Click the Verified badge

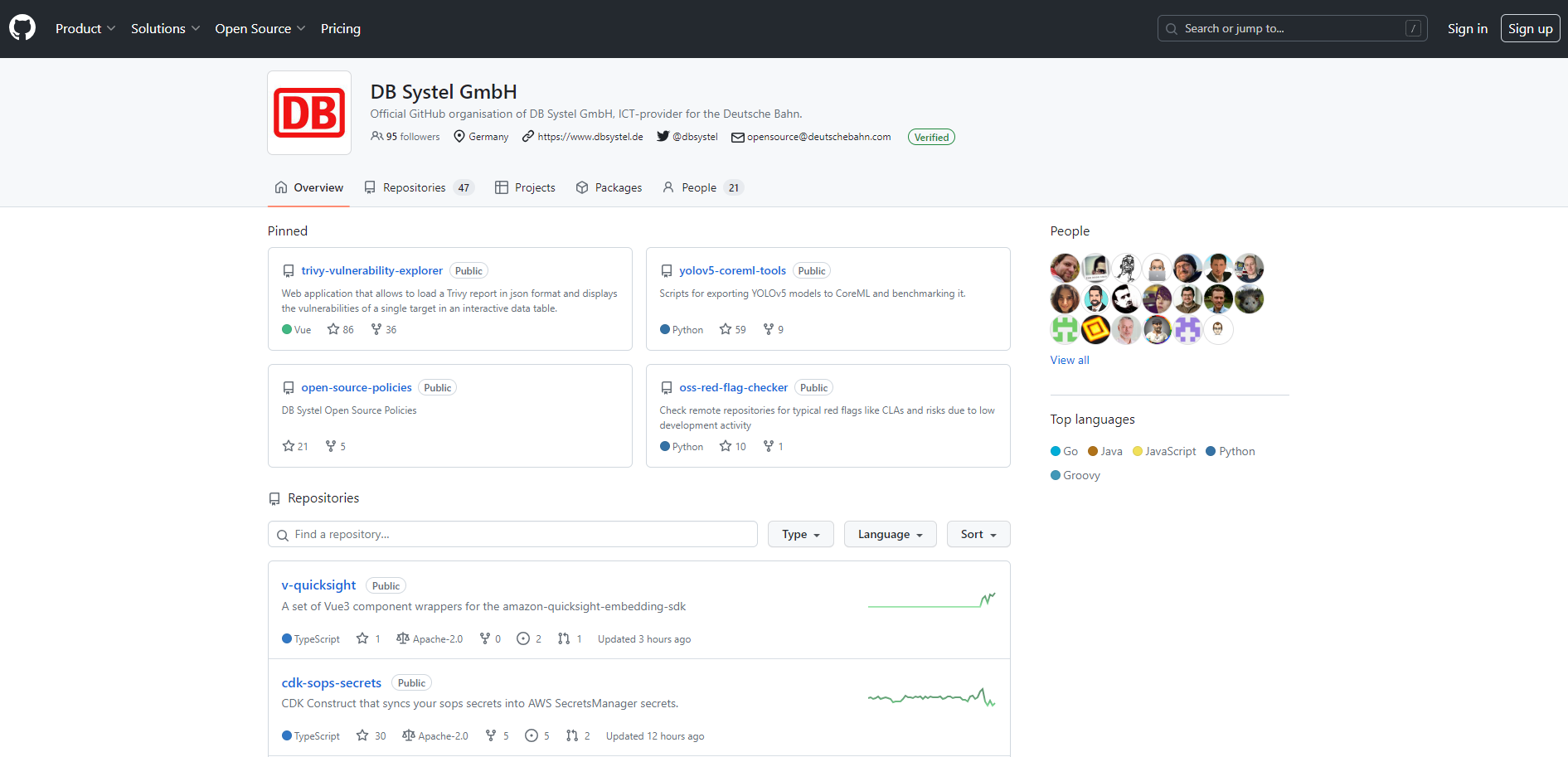click(x=931, y=138)
